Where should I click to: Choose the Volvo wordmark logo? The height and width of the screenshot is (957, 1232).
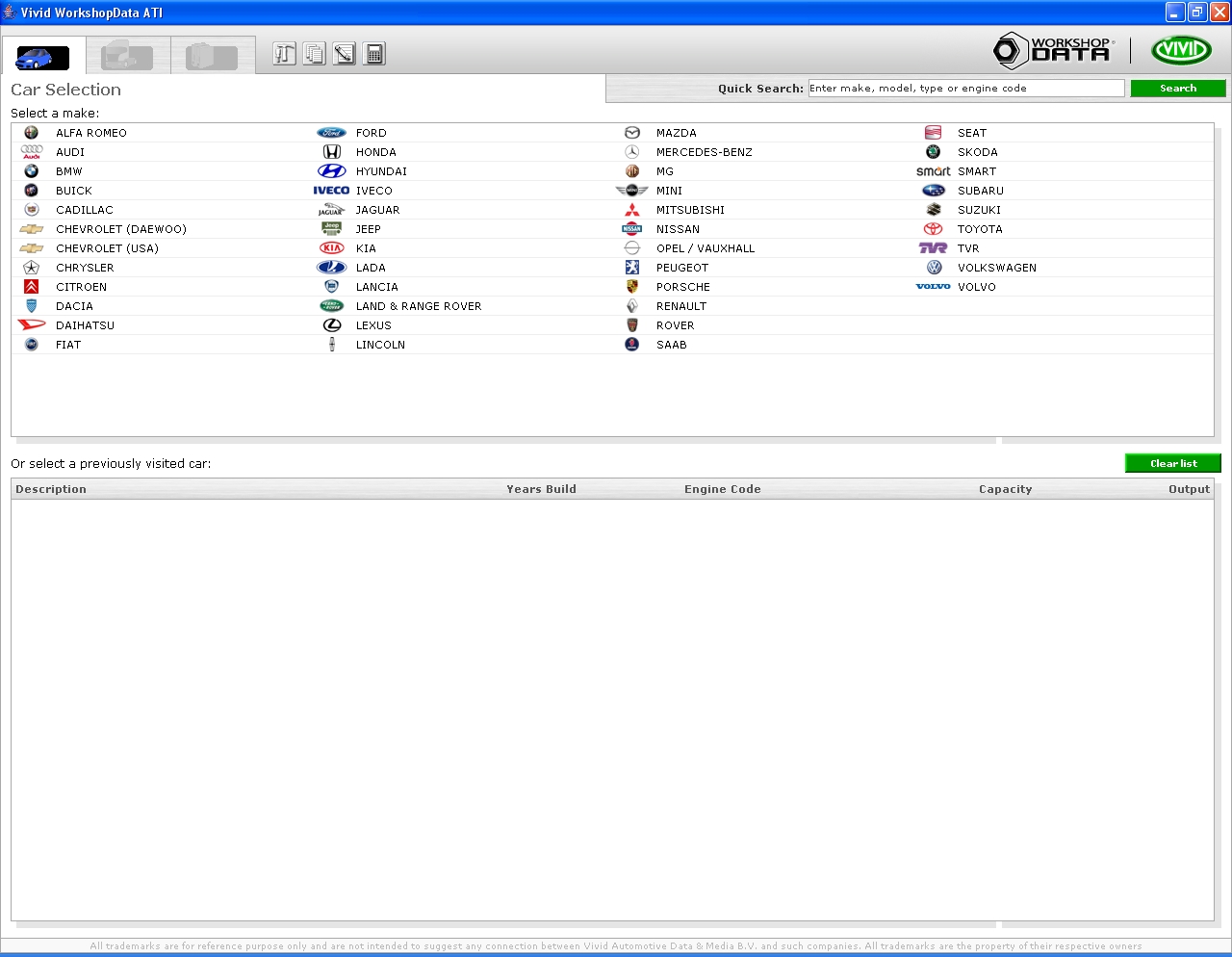[x=933, y=287]
